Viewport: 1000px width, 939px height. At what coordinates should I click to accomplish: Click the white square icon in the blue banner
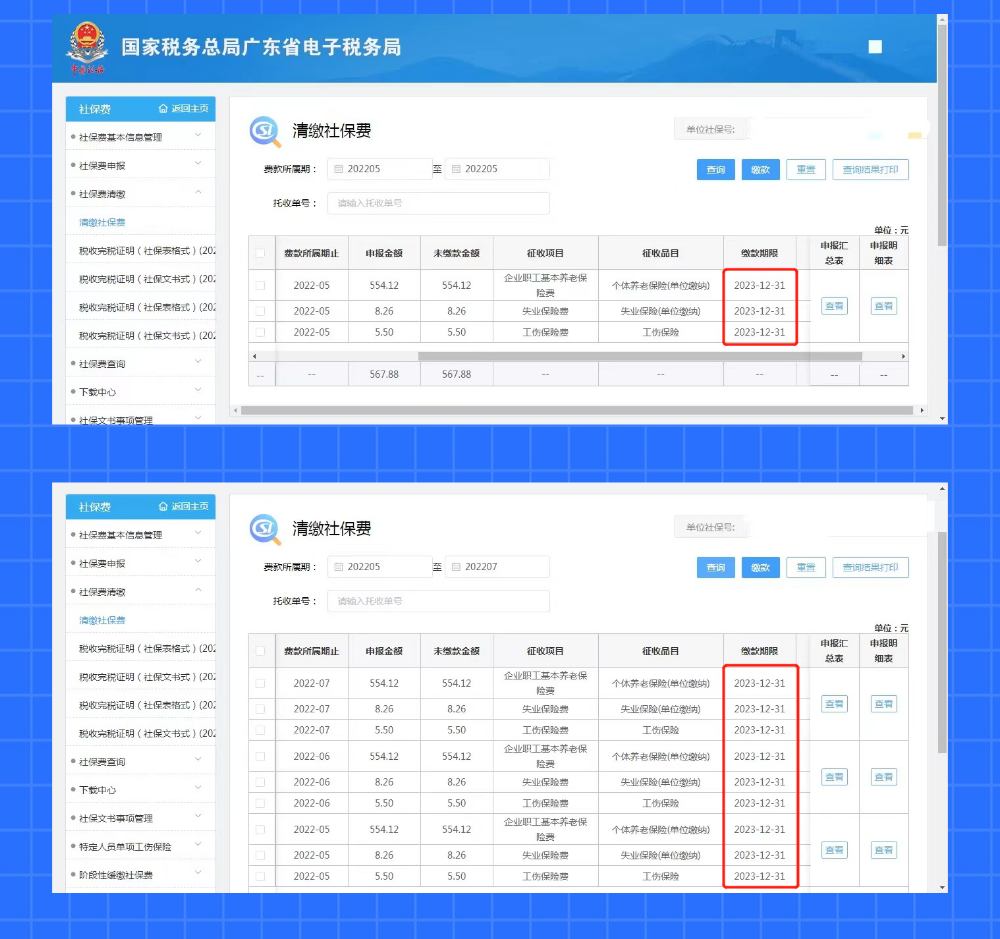[874, 46]
